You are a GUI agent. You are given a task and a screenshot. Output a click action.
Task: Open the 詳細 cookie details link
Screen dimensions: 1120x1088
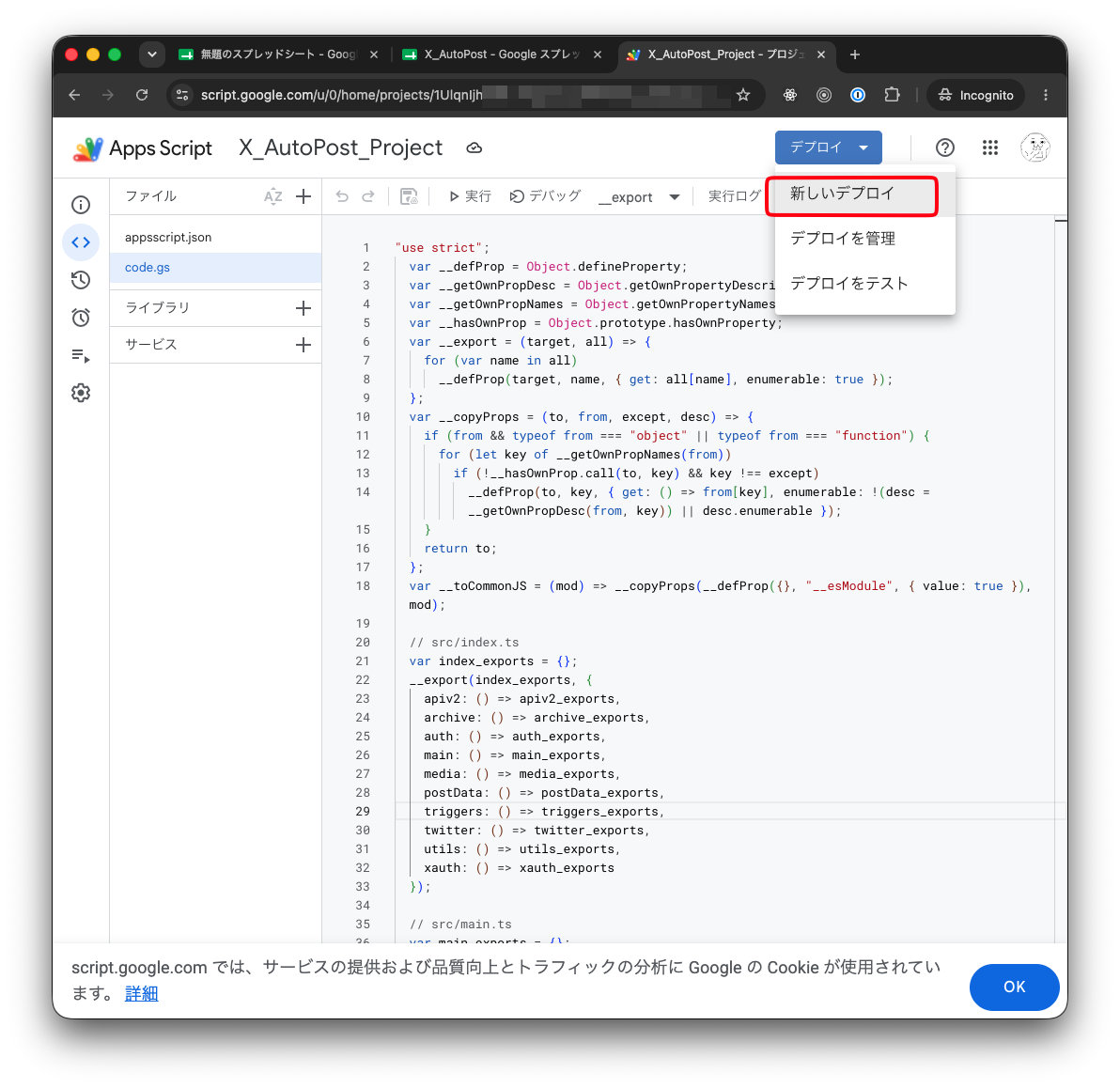[x=142, y=994]
